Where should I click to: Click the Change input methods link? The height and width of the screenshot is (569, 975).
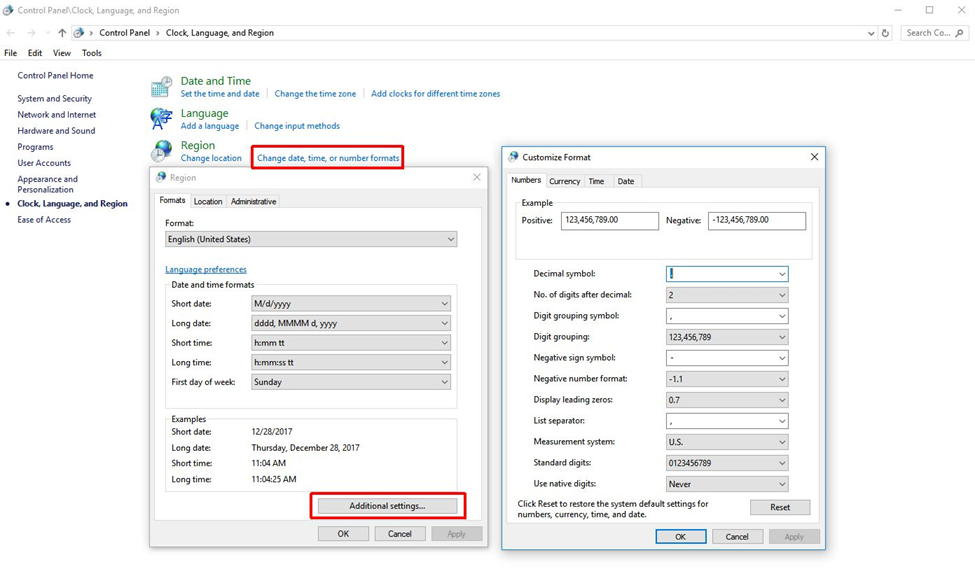pos(297,126)
